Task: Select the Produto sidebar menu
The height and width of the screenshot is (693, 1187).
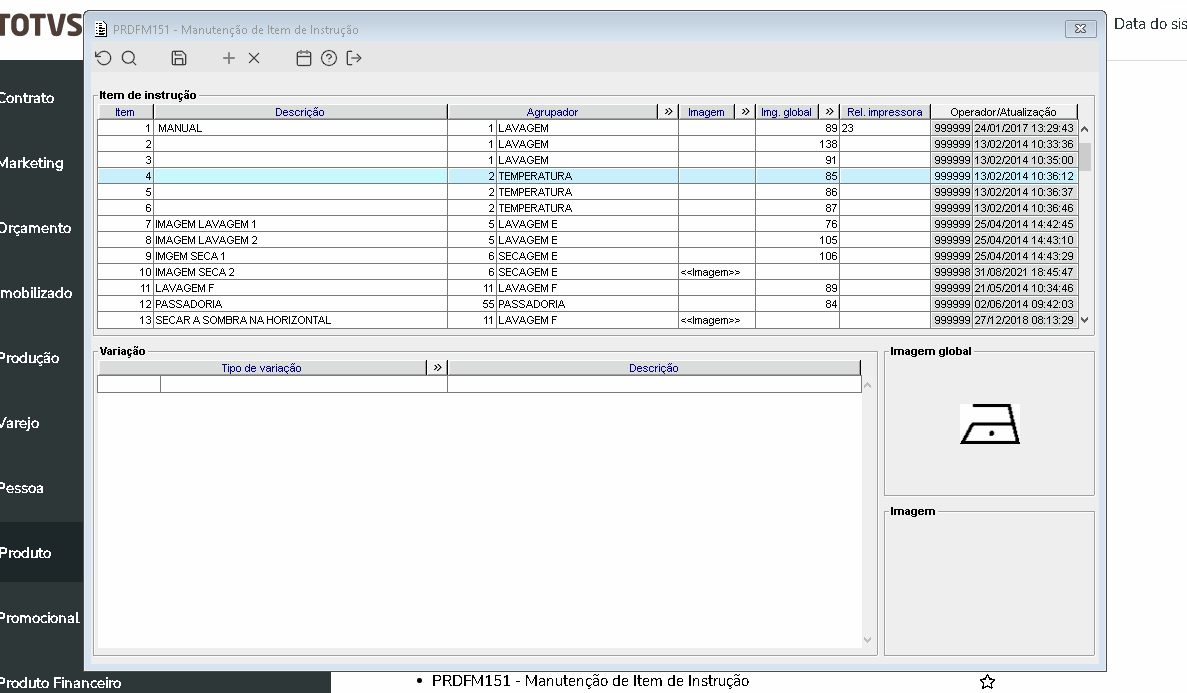Action: [26, 553]
